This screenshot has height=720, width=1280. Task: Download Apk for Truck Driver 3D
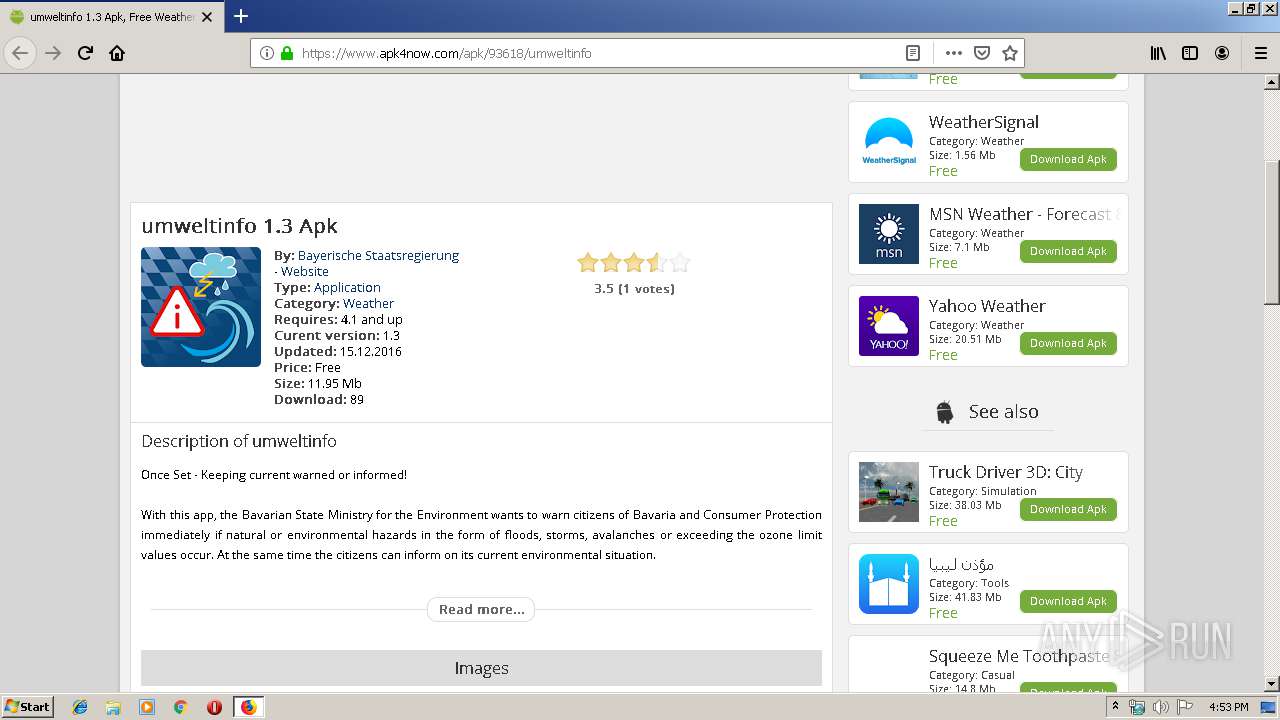tap(1068, 509)
